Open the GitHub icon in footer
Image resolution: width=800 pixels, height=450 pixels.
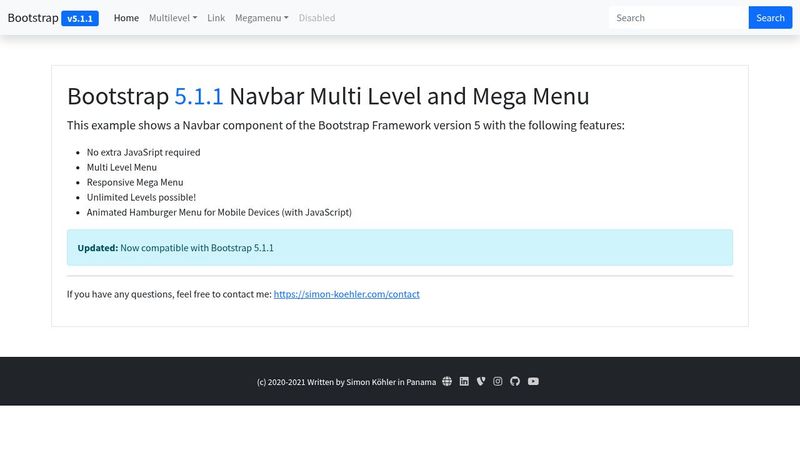(515, 381)
